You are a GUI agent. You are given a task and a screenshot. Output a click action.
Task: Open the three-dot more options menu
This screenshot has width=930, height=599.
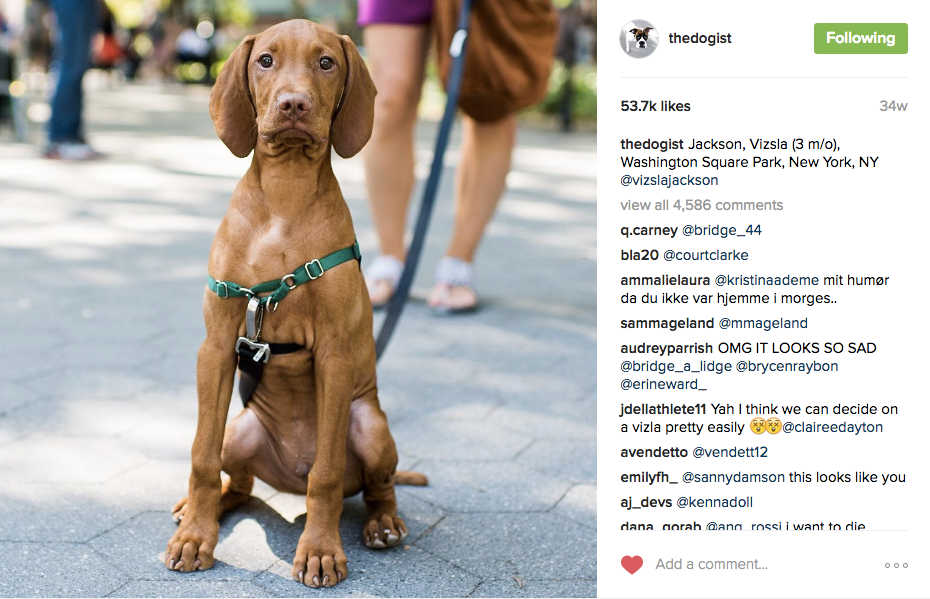896,565
